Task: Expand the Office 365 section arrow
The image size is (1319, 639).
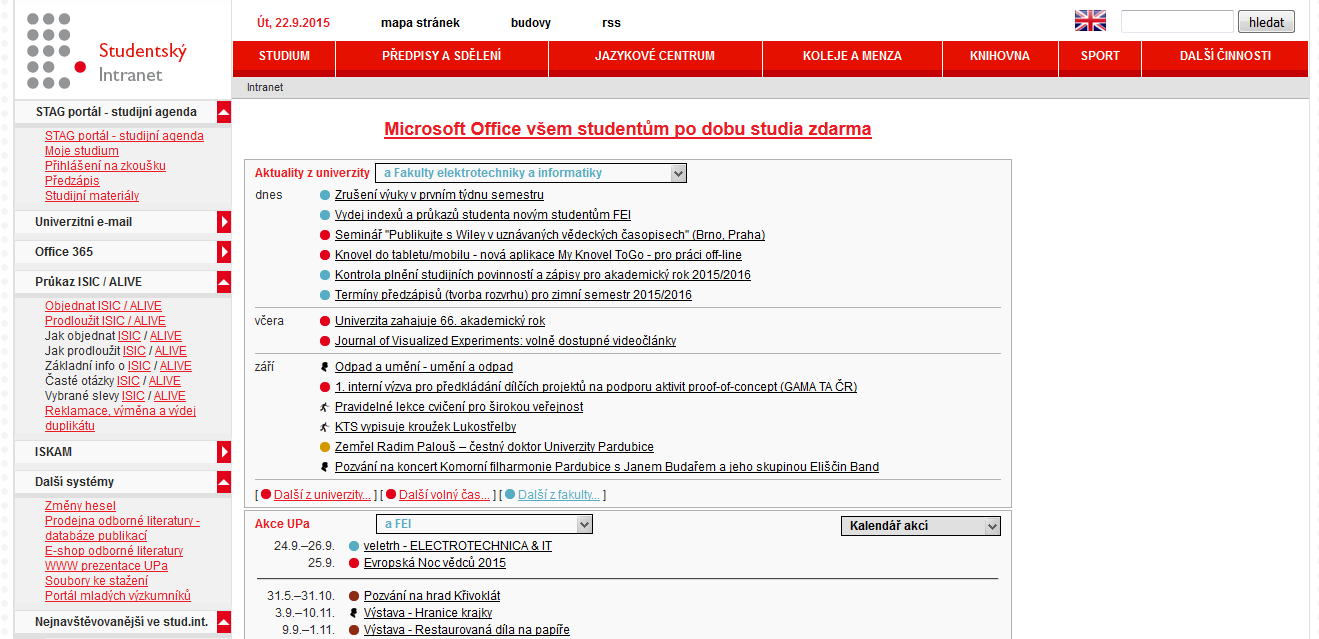Action: point(224,252)
